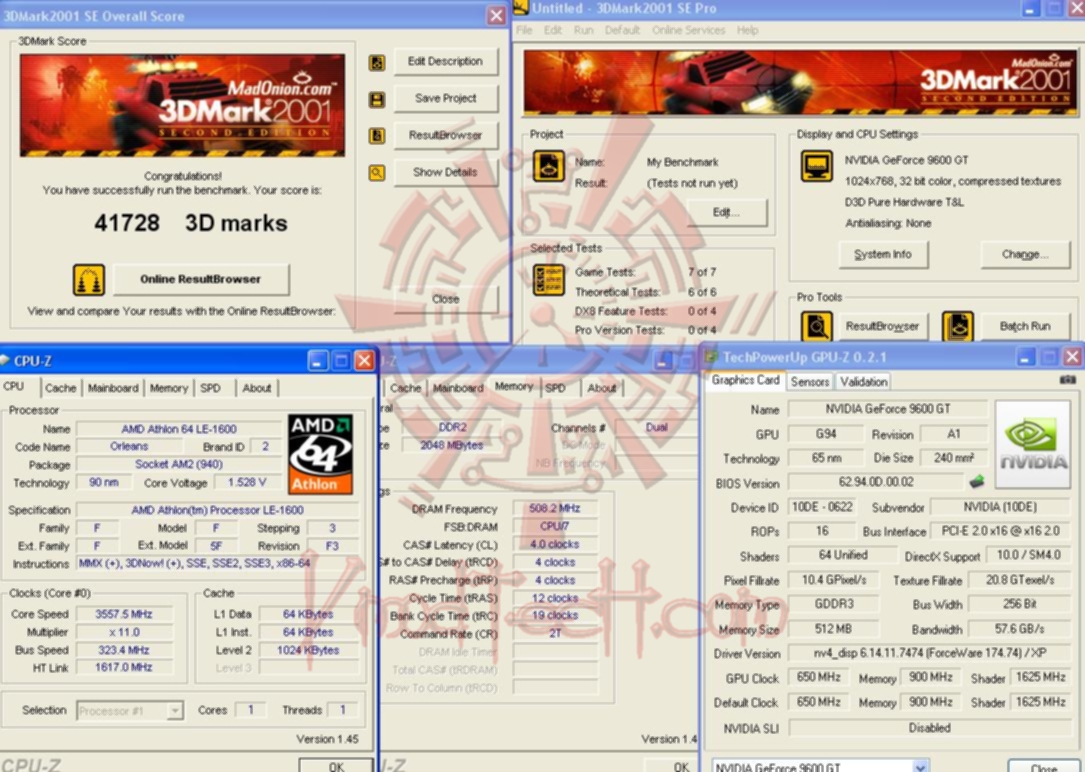This screenshot has width=1085, height=772.
Task: Click the AMD Athlon 64 logo in CPU-Z
Action: click(320, 454)
